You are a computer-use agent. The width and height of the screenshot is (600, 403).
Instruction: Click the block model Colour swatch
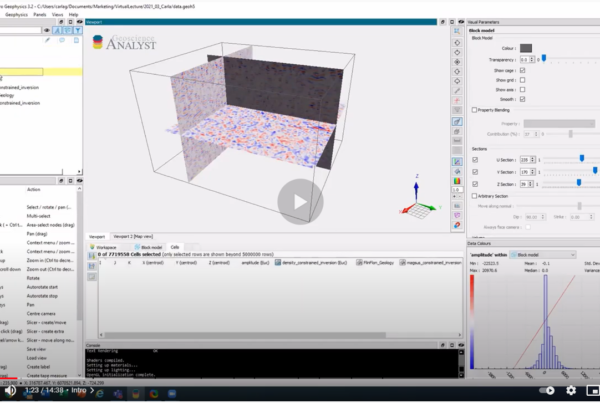coord(526,48)
